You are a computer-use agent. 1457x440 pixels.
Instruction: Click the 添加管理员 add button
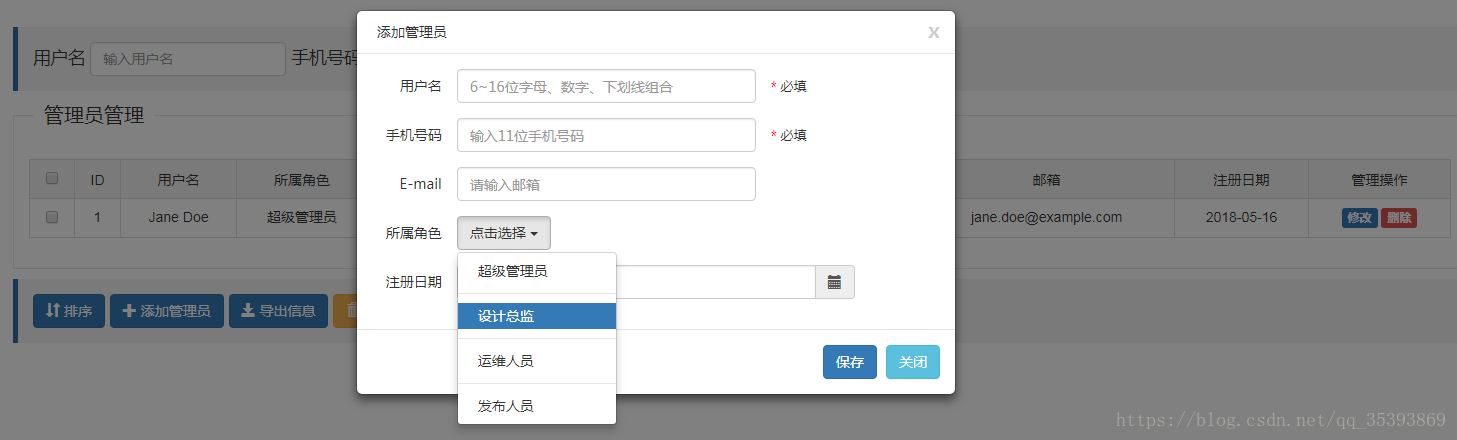pyautogui.click(x=166, y=311)
